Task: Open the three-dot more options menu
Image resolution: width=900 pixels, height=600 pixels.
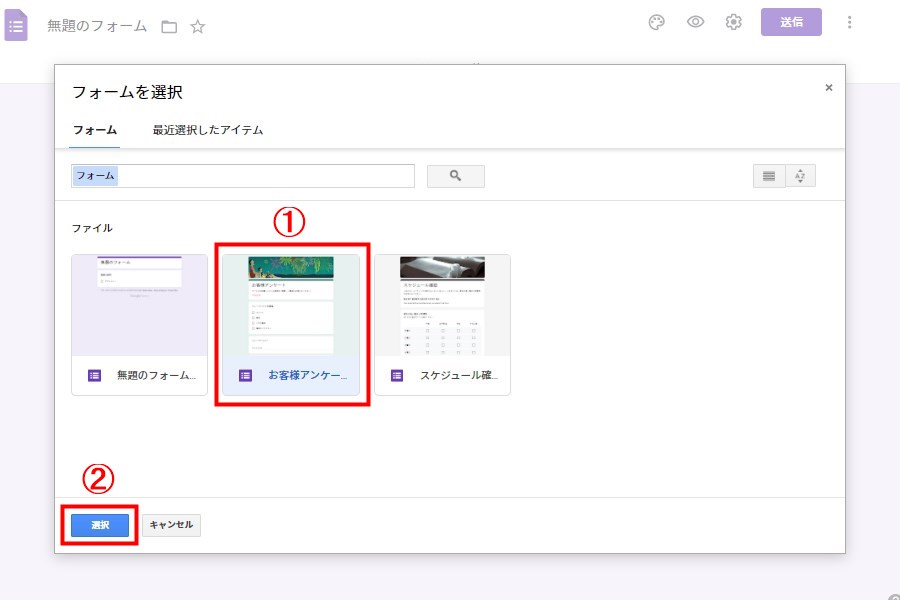Action: coord(850,23)
